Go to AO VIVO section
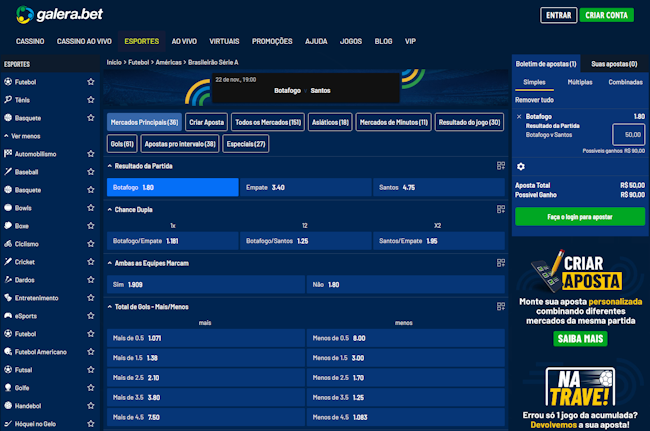 pos(184,41)
